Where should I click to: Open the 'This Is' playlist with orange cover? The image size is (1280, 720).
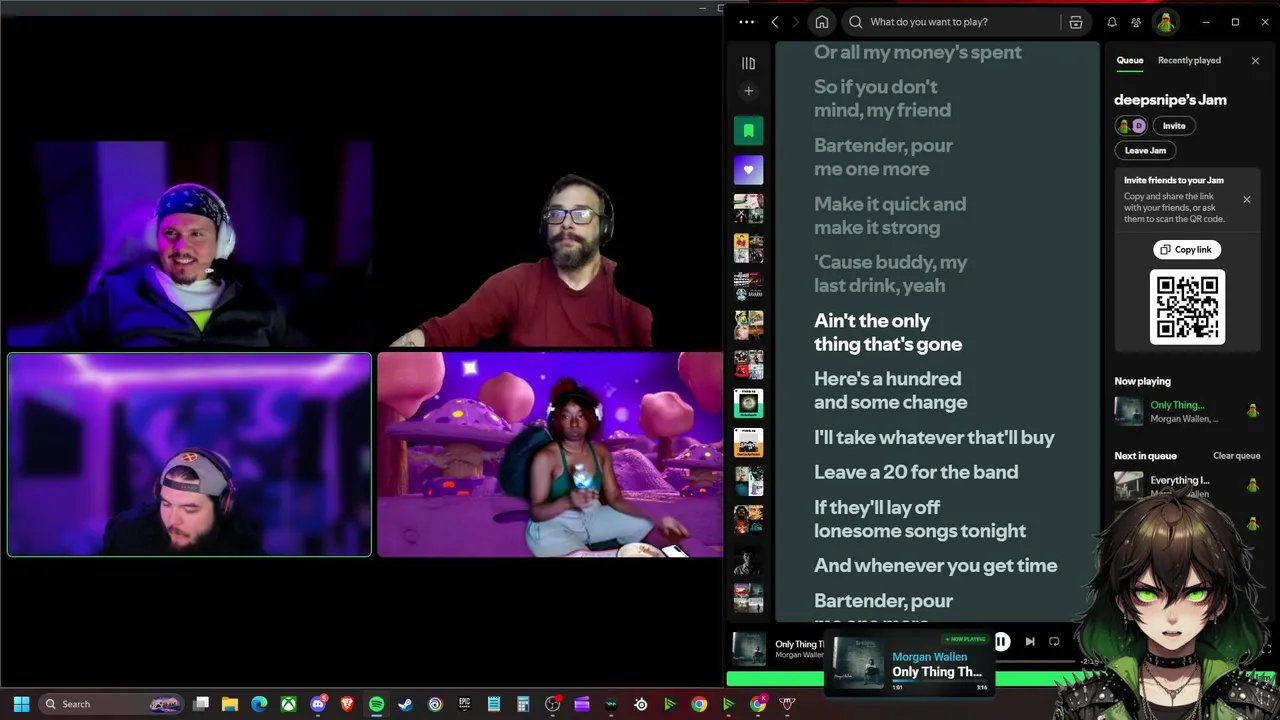pos(748,442)
